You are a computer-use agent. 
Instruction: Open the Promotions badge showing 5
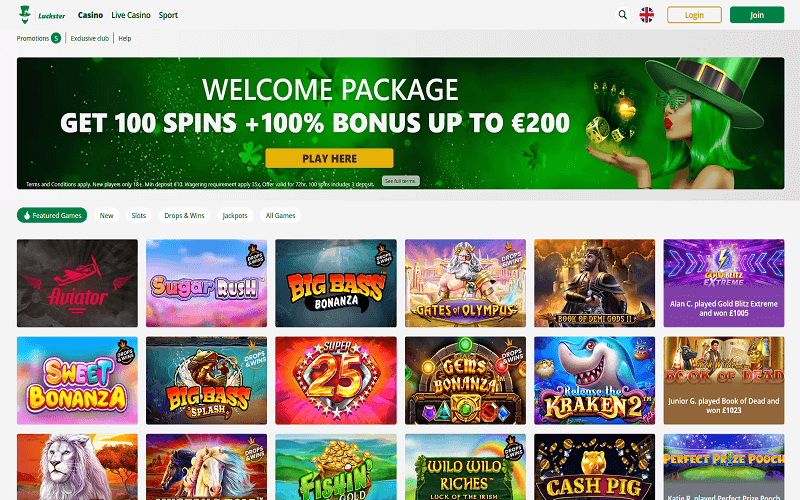pyautogui.click(x=56, y=38)
